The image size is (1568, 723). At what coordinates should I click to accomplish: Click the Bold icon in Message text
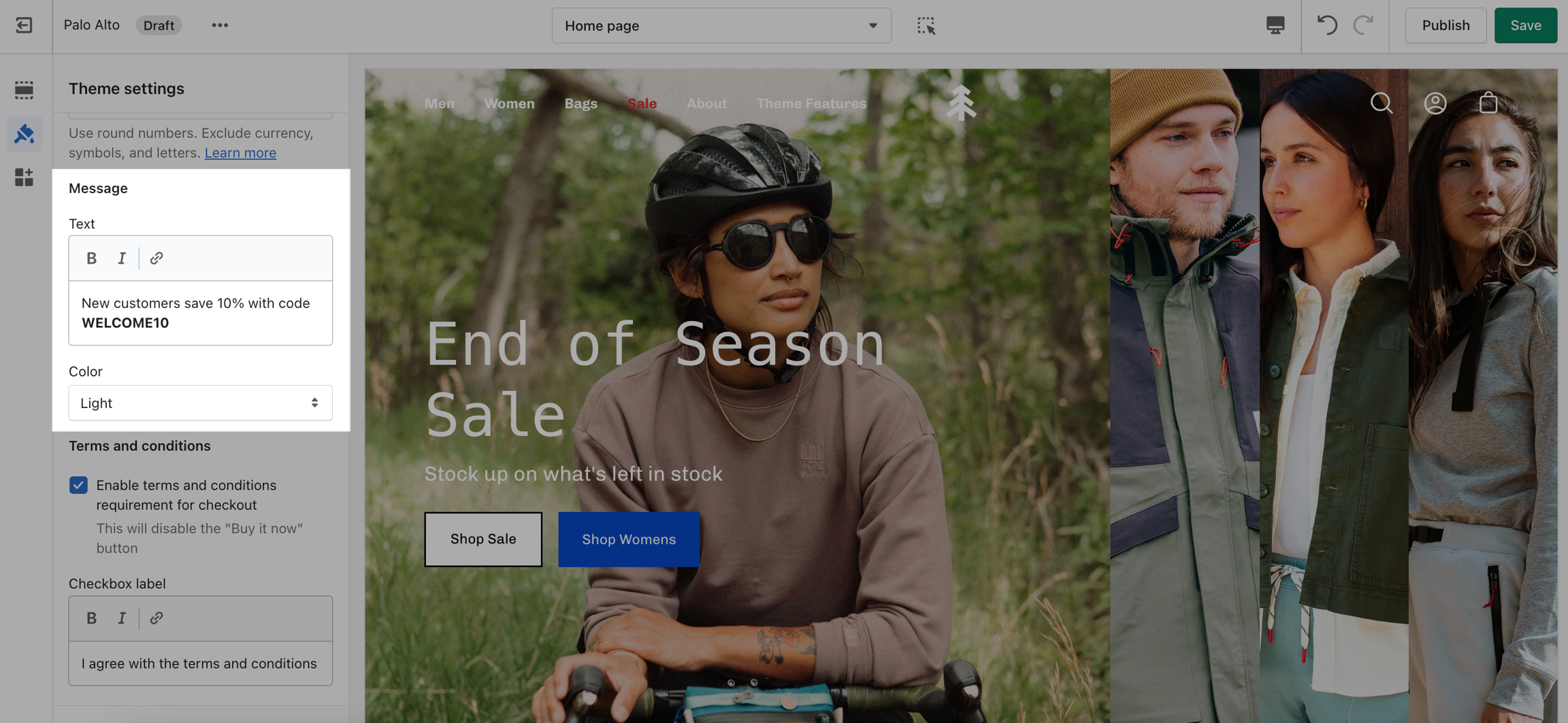91,258
